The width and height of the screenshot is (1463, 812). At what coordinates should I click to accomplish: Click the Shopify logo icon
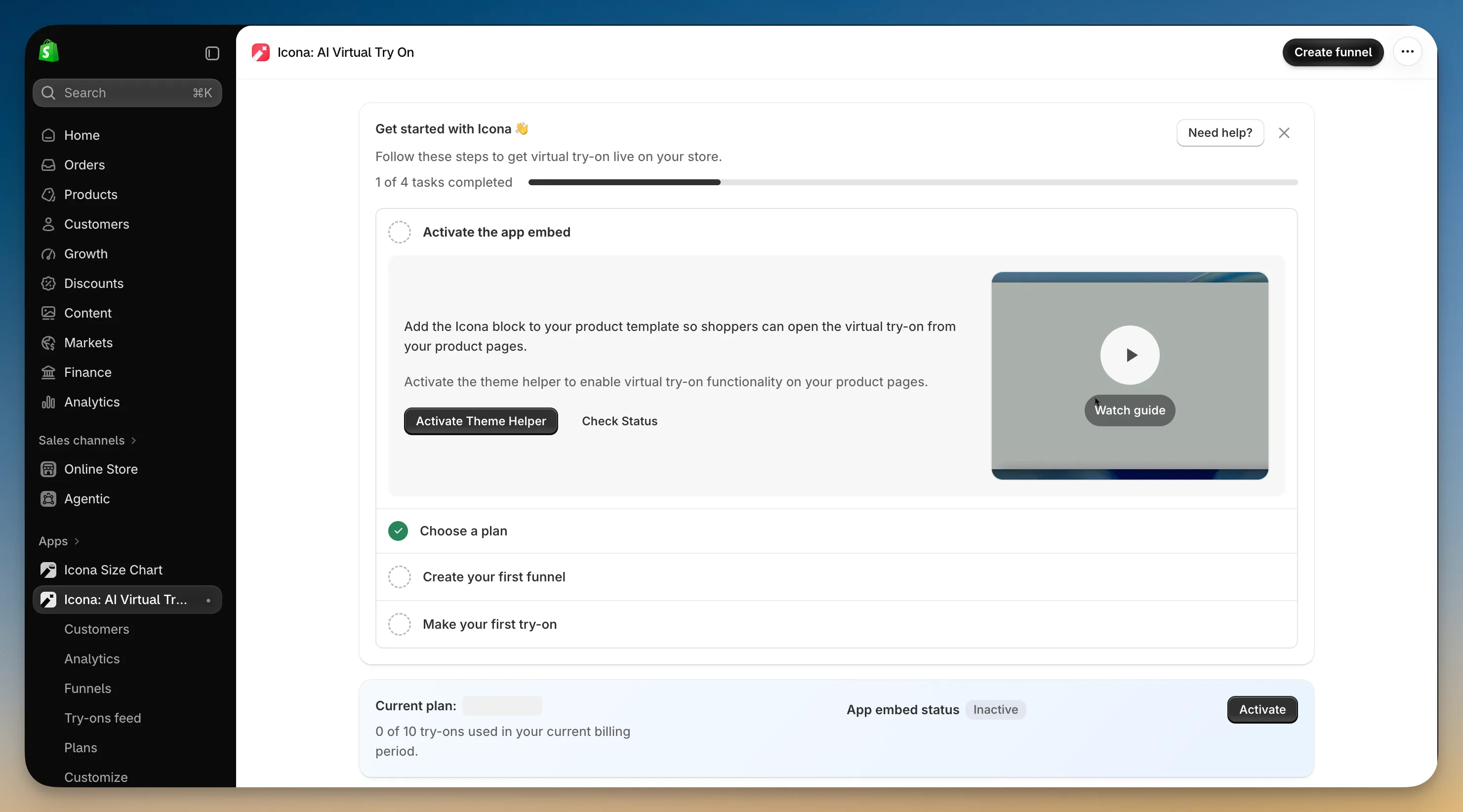[x=49, y=52]
